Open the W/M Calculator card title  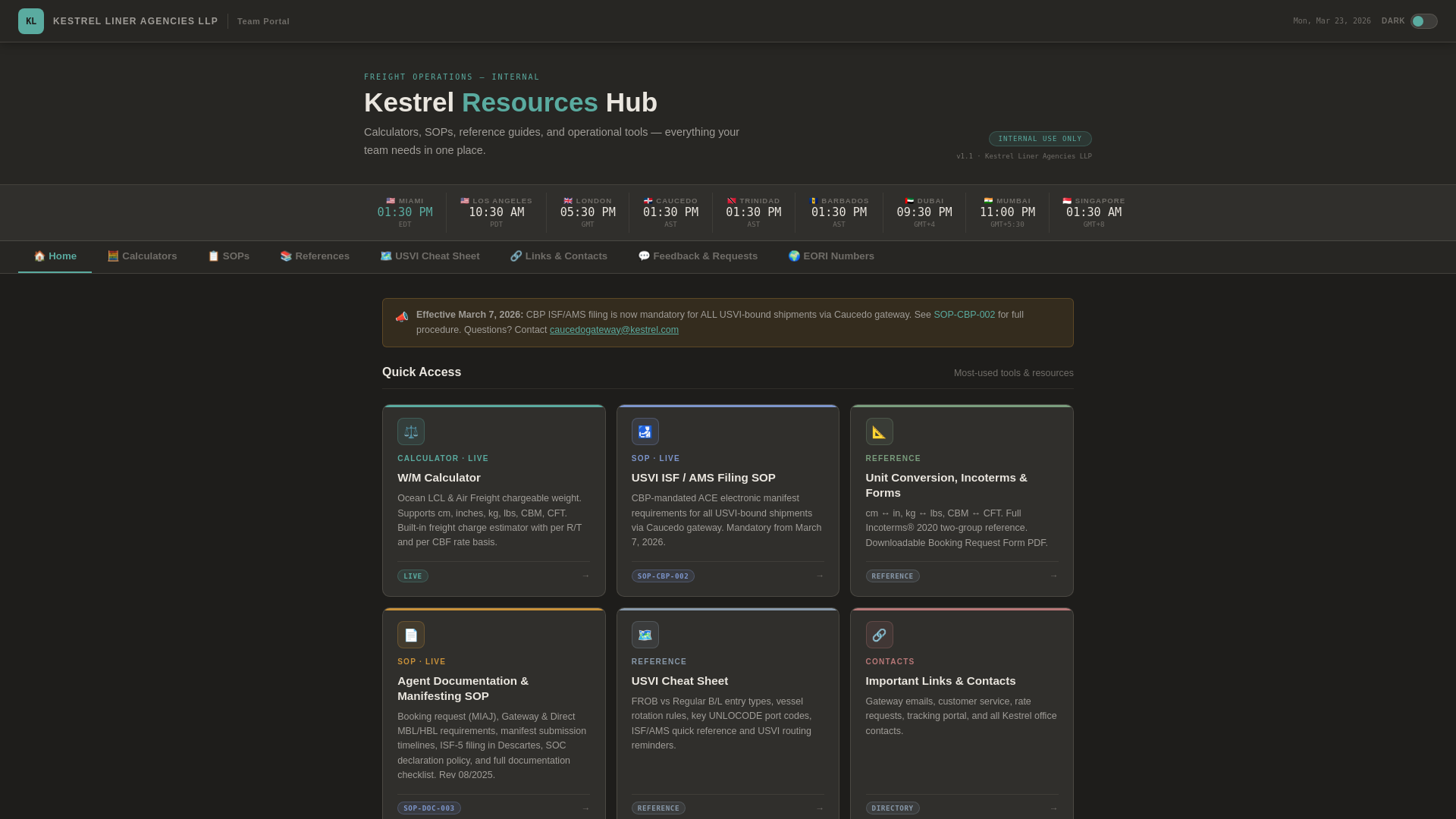(x=439, y=478)
